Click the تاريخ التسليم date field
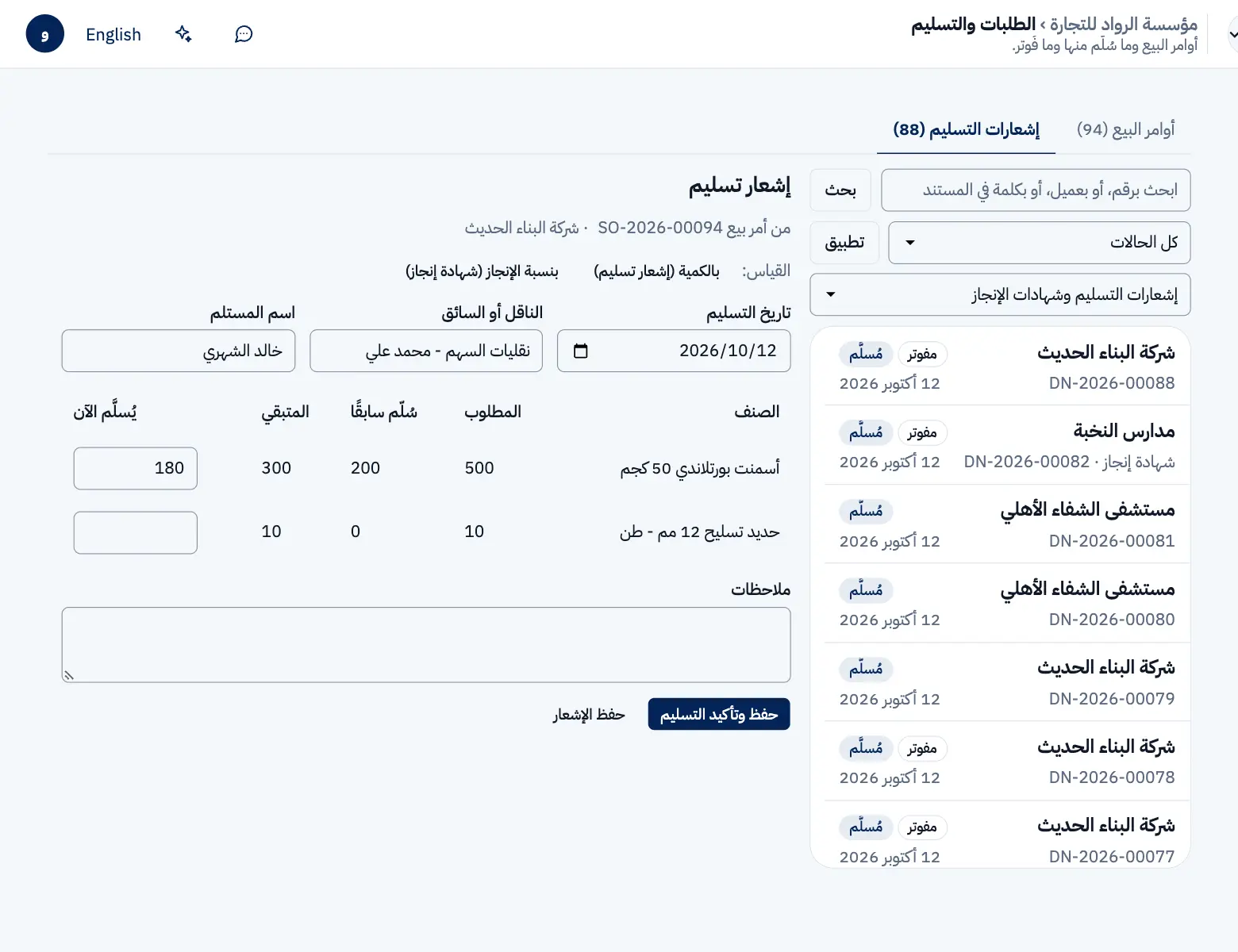Image resolution: width=1238 pixels, height=952 pixels. [674, 351]
